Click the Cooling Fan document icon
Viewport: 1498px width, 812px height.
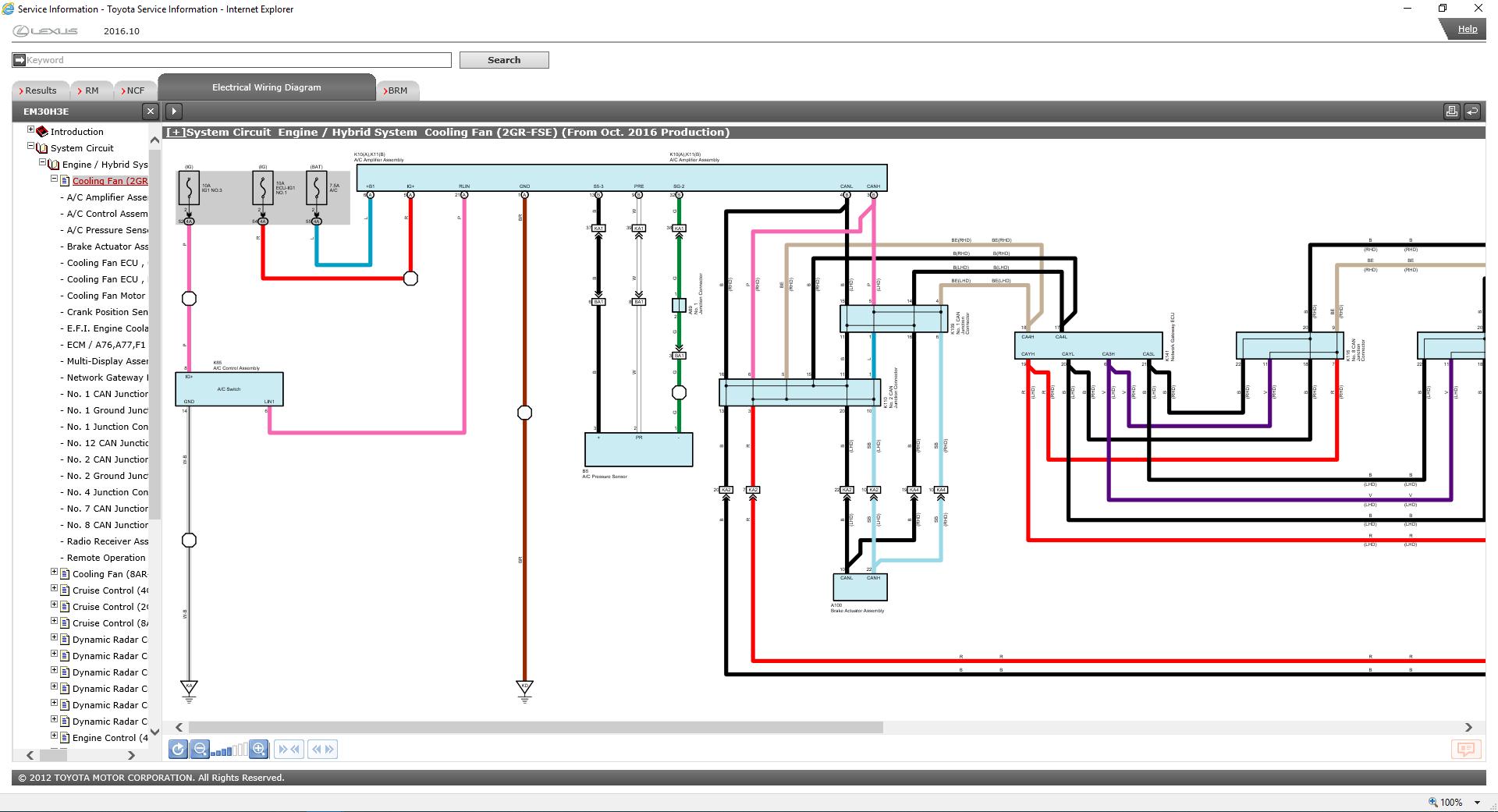click(66, 181)
